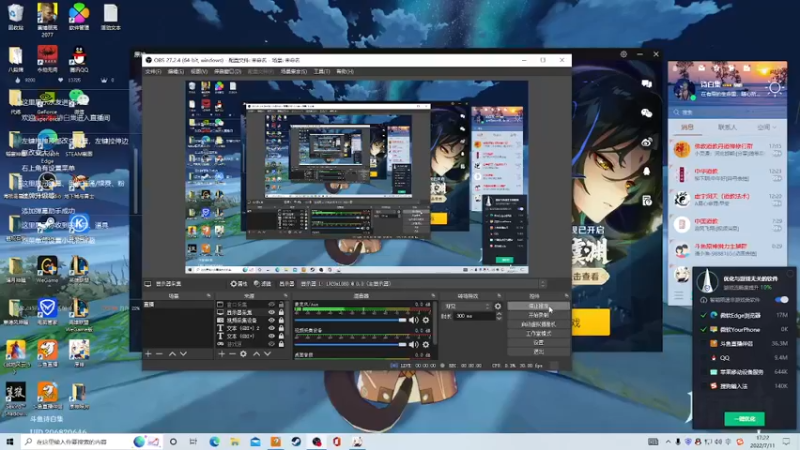Increase transition duration with stepper up arrow
The height and width of the screenshot is (450, 800).
coord(499,314)
